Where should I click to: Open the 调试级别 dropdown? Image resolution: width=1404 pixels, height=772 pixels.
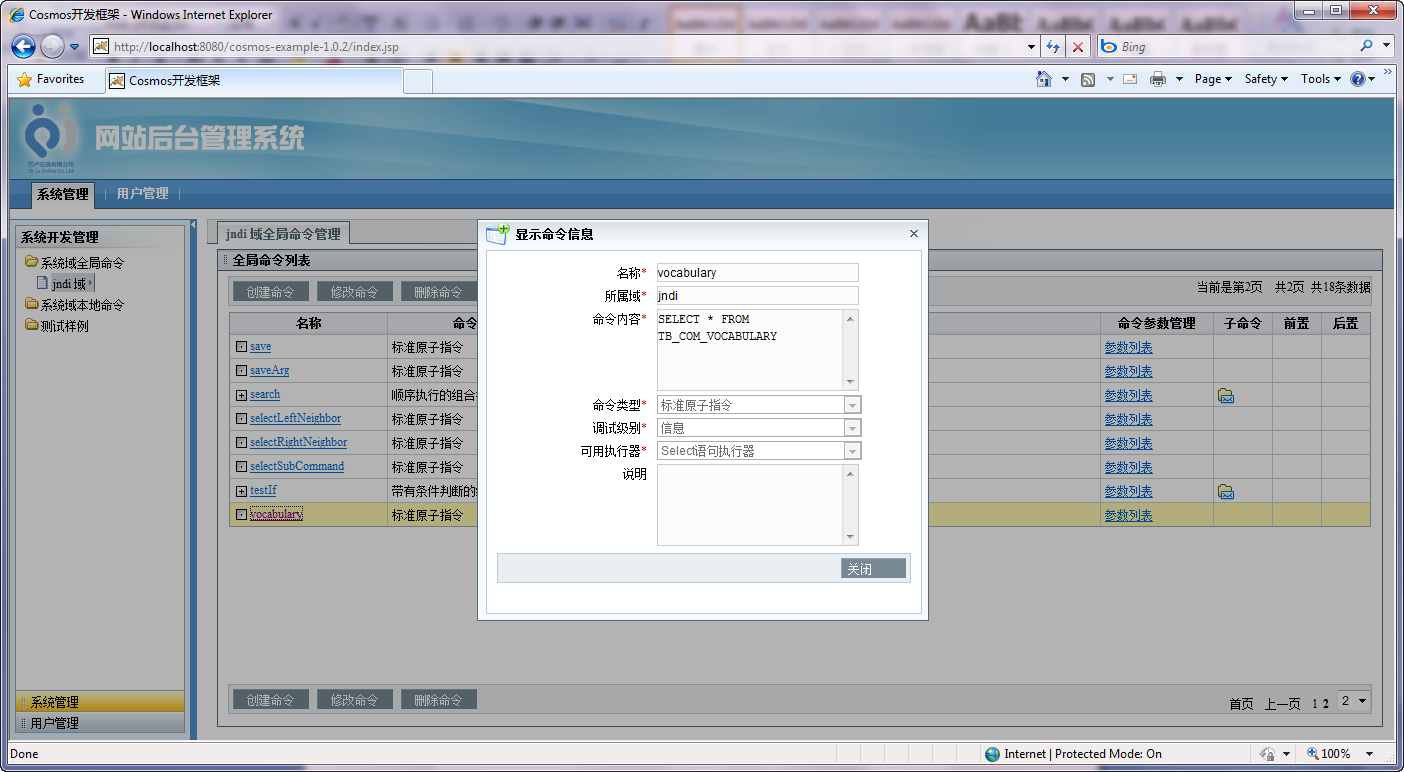point(852,428)
